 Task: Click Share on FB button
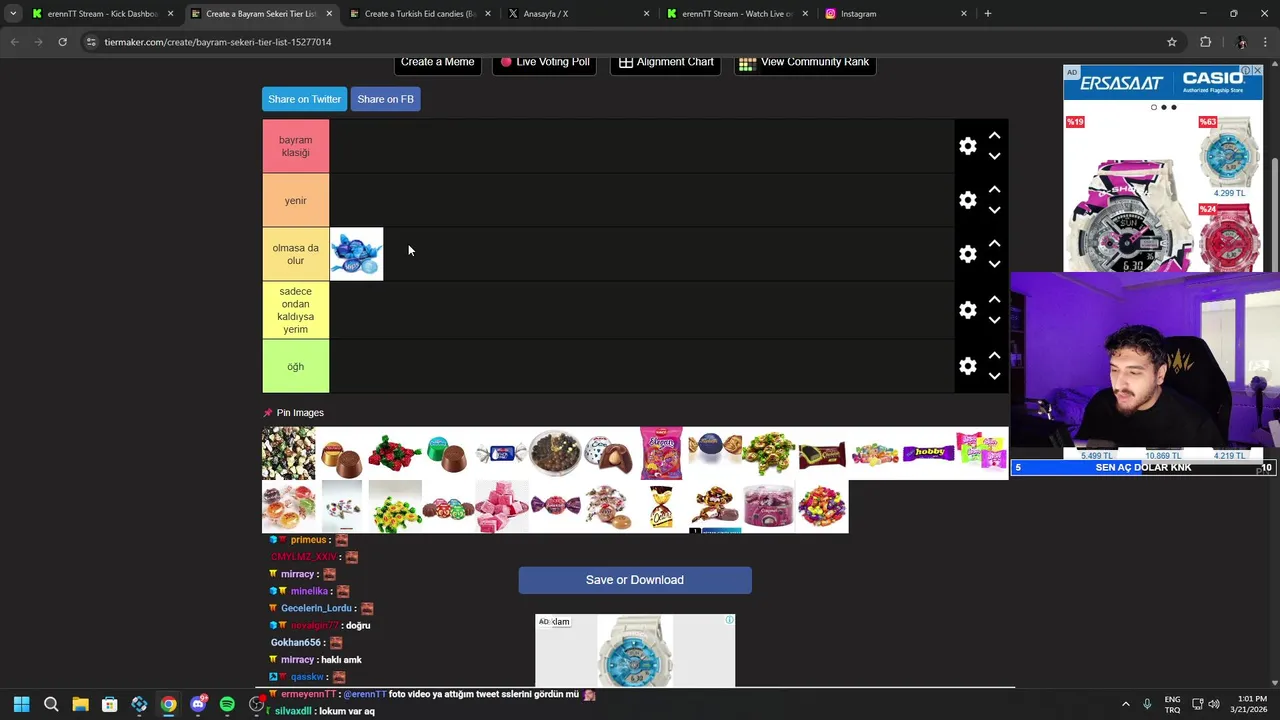(x=385, y=99)
